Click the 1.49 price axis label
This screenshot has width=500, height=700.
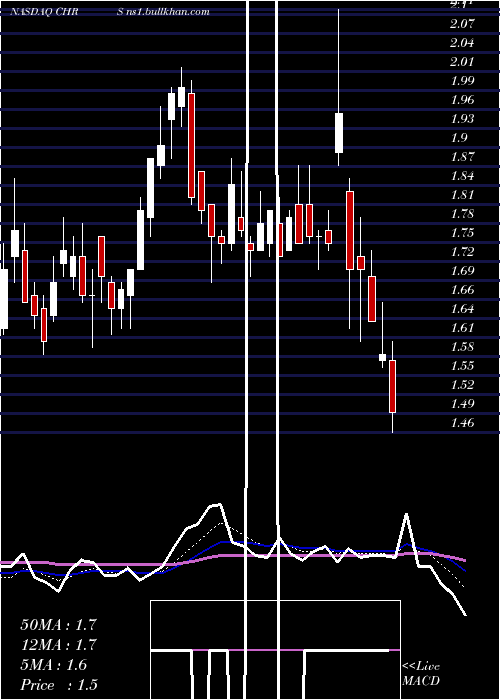click(x=462, y=403)
